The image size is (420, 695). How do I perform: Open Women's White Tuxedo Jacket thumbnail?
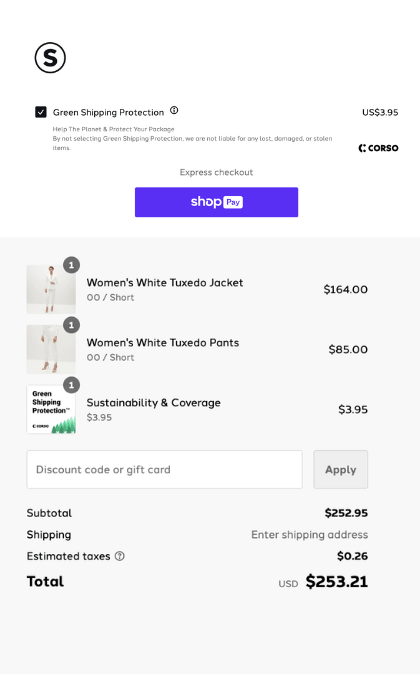click(x=51, y=289)
